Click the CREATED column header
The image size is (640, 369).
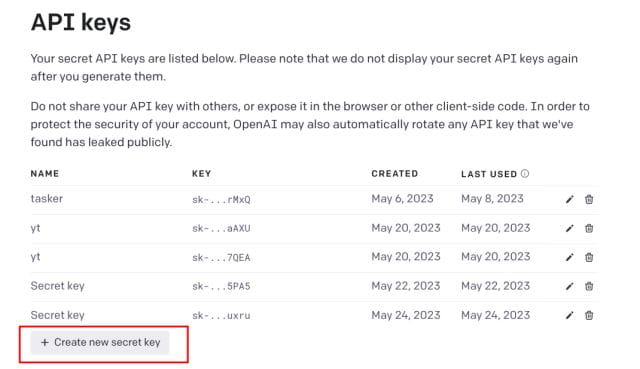[395, 173]
